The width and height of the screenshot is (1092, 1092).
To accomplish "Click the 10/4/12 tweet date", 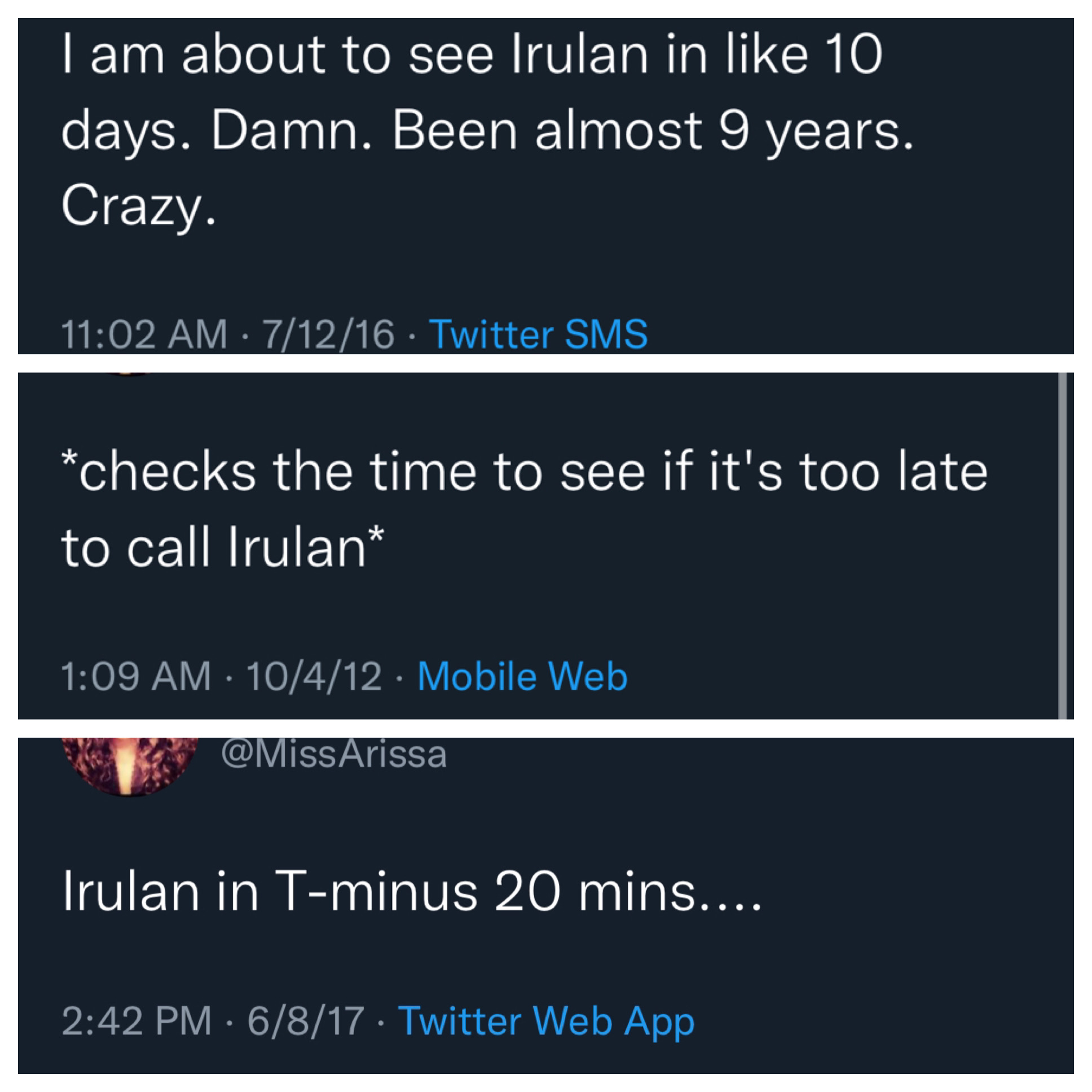I will coord(314,676).
